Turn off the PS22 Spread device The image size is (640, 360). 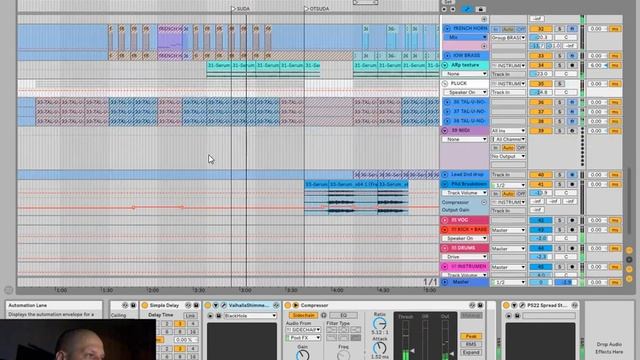coord(506,305)
